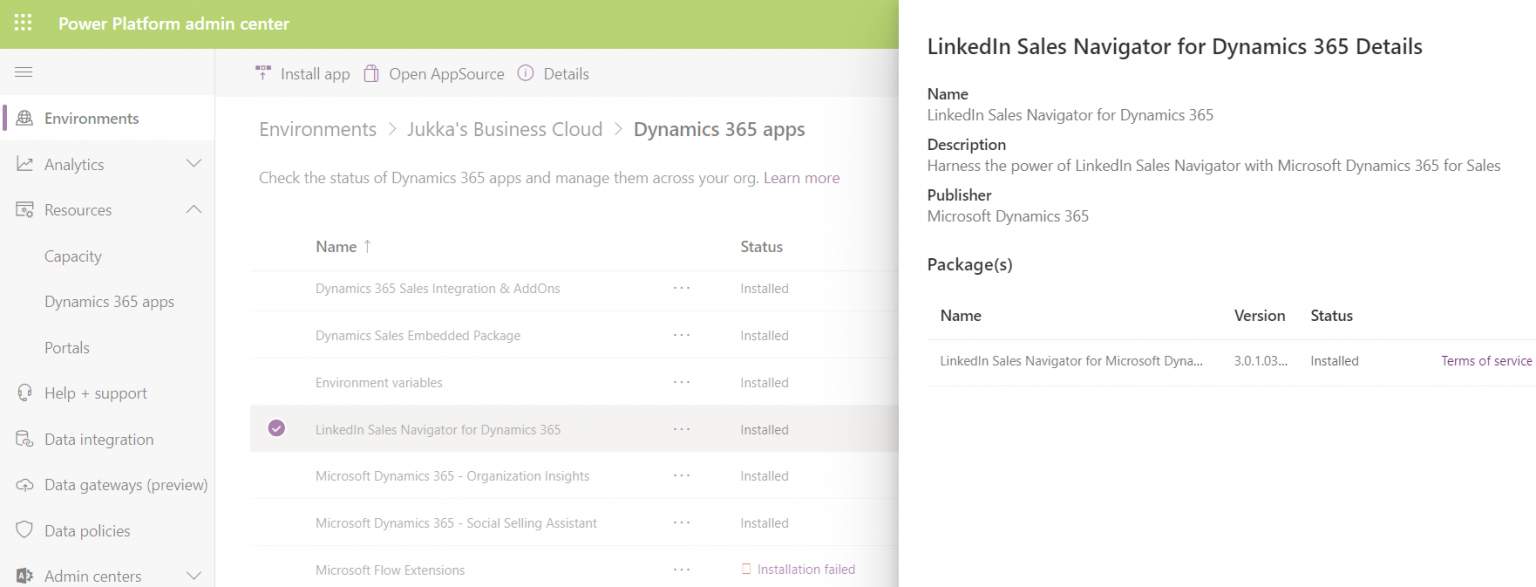The image size is (1536, 587).
Task: Click the Open AppSource bag icon
Action: pyautogui.click(x=371, y=73)
